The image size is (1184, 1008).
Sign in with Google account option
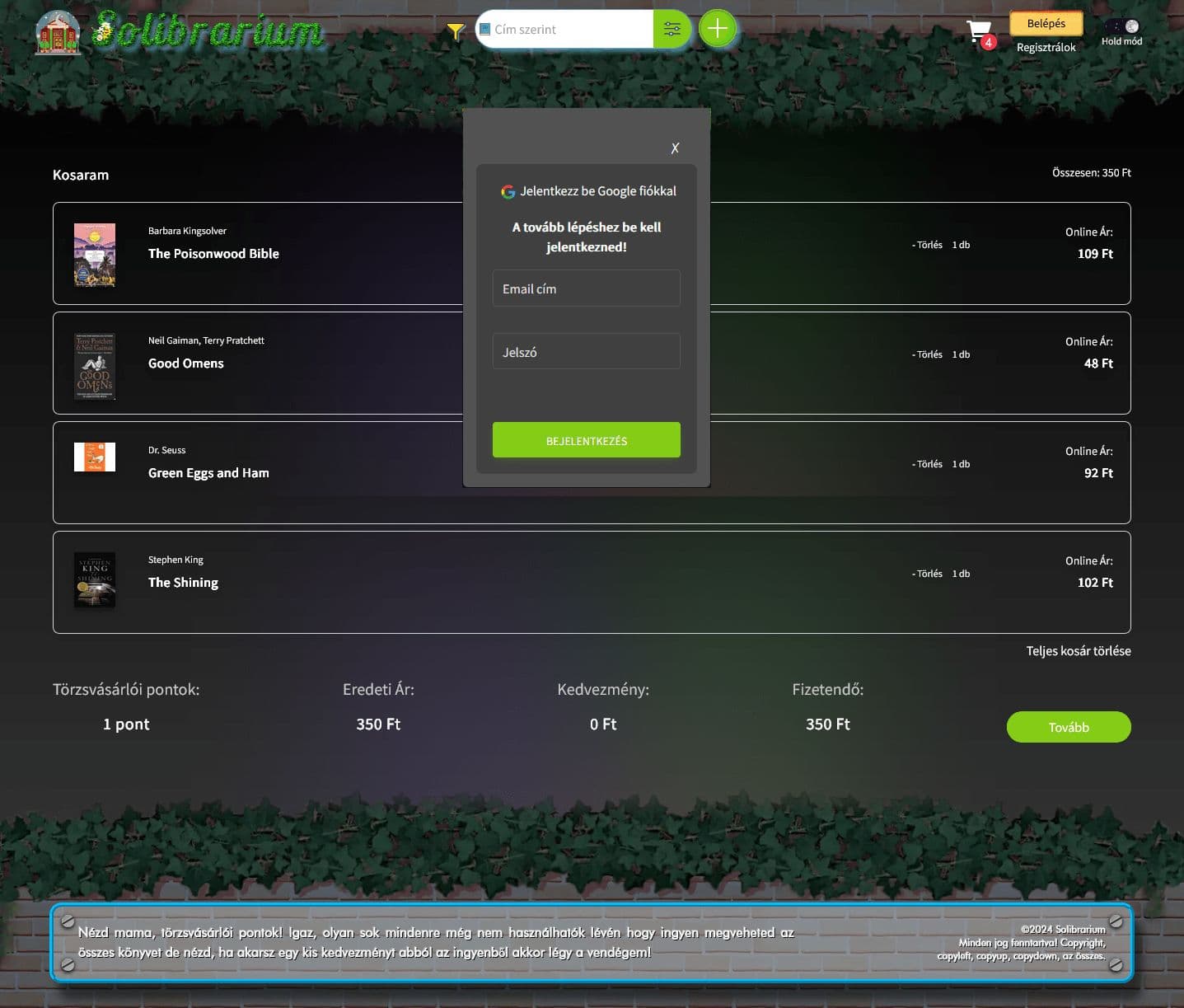tap(587, 191)
